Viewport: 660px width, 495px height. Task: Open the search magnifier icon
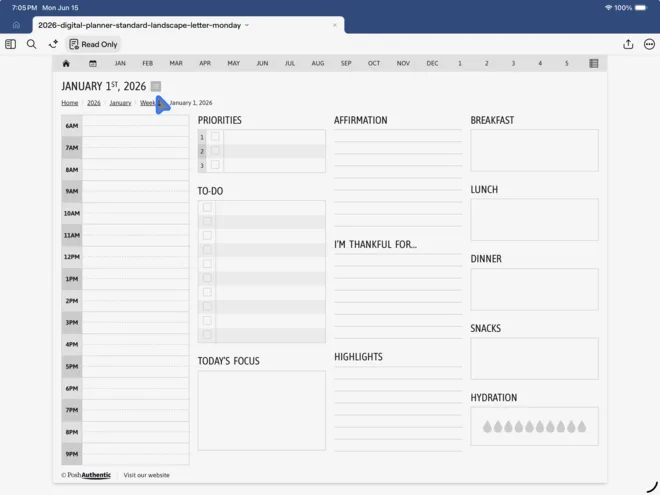click(32, 44)
